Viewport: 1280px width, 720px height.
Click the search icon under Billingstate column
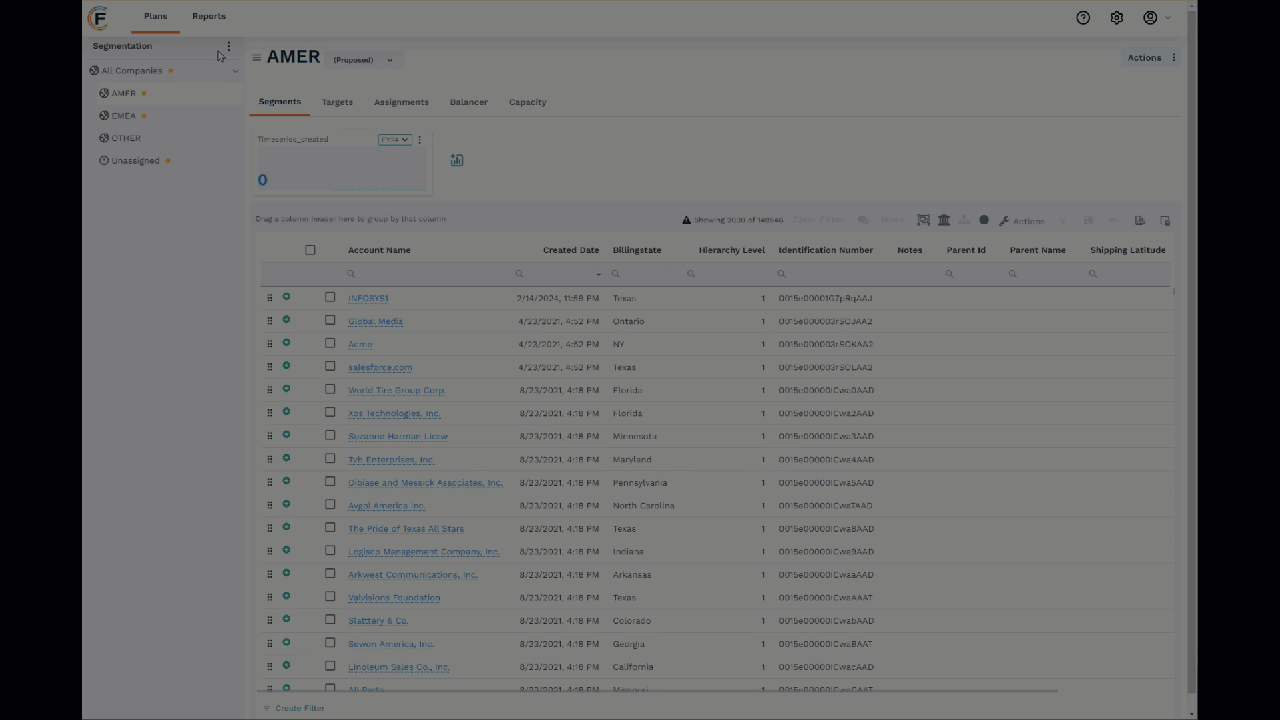(615, 274)
